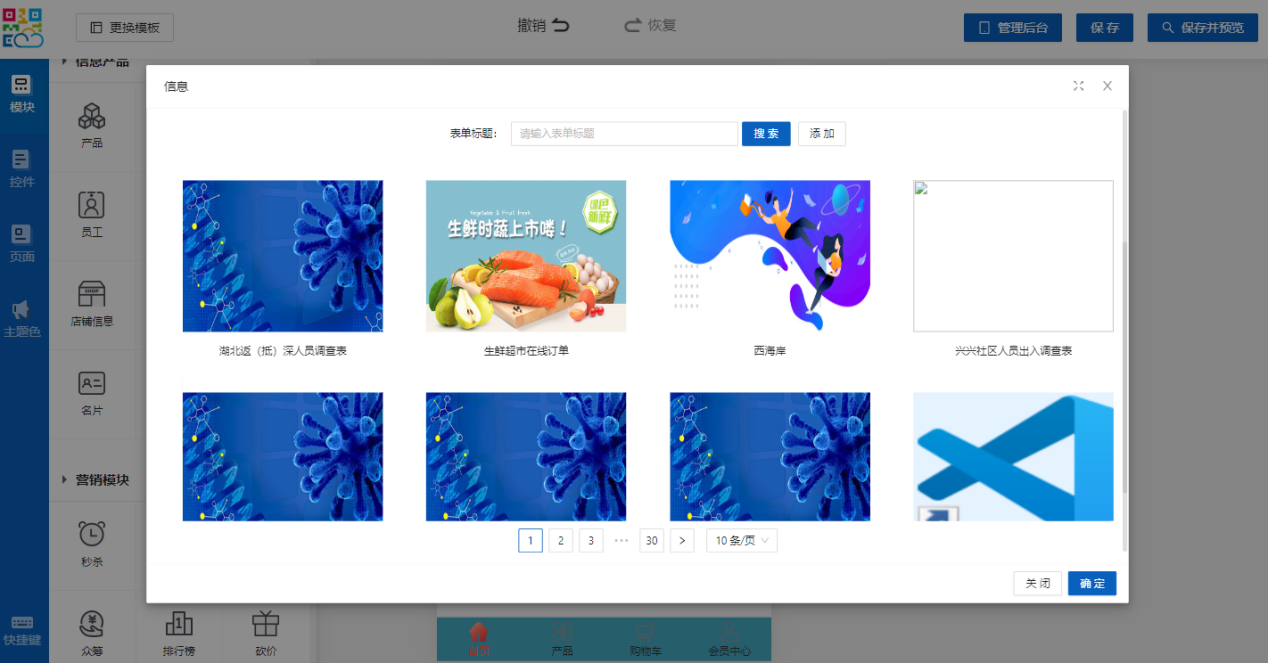Collapse the 营销模块 section
1268x663 pixels.
(64, 480)
